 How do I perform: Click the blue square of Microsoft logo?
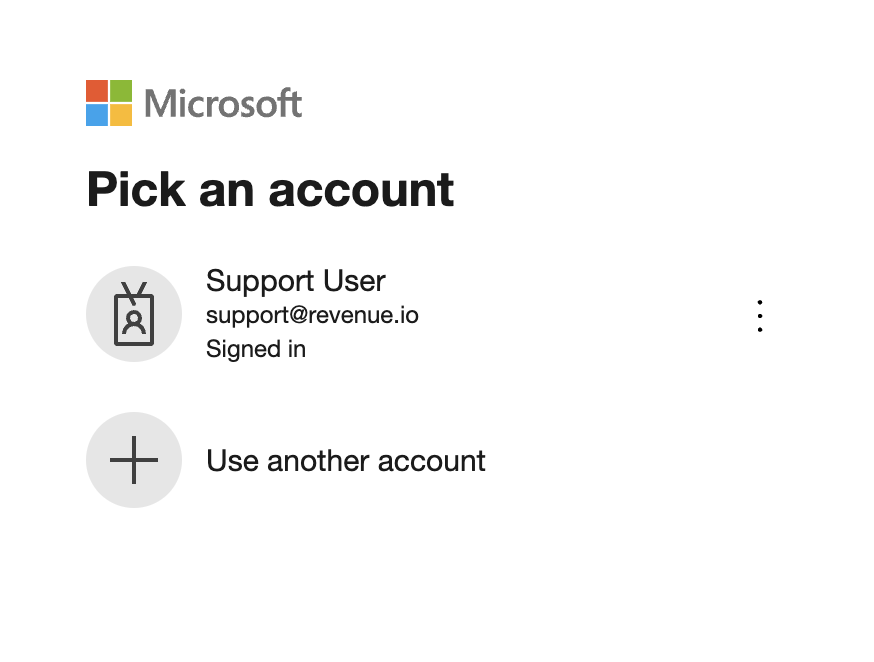(x=97, y=115)
